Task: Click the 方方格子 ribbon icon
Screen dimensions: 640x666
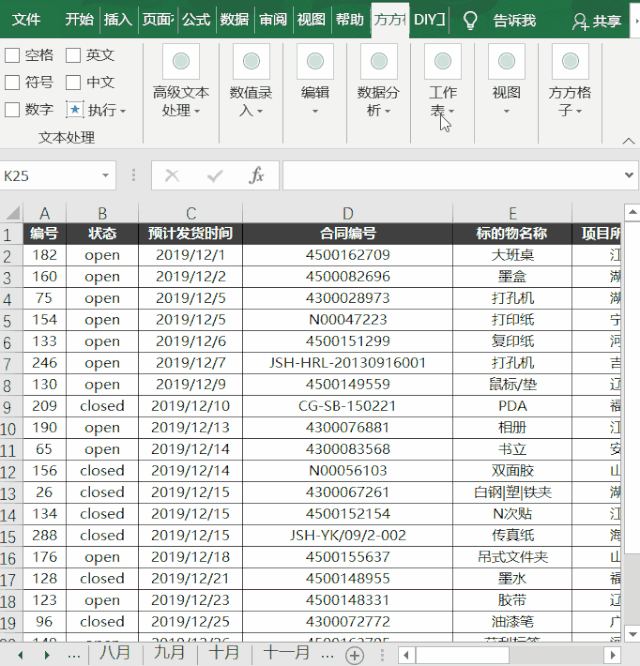Action: pos(570,61)
